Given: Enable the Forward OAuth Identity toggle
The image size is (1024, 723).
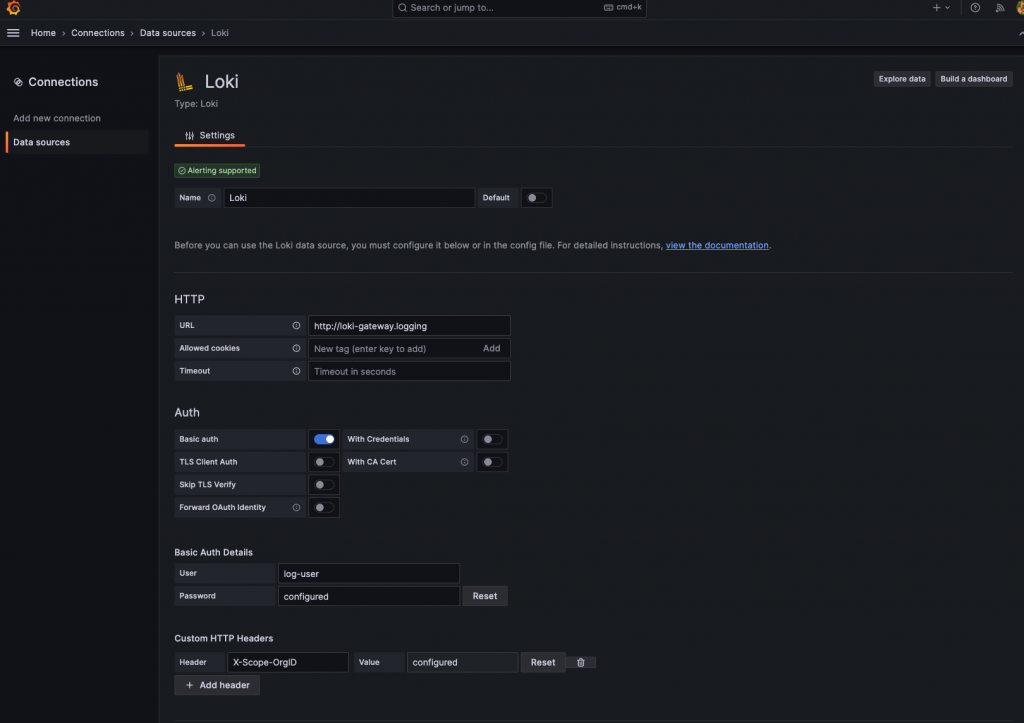Looking at the screenshot, I should [x=324, y=507].
